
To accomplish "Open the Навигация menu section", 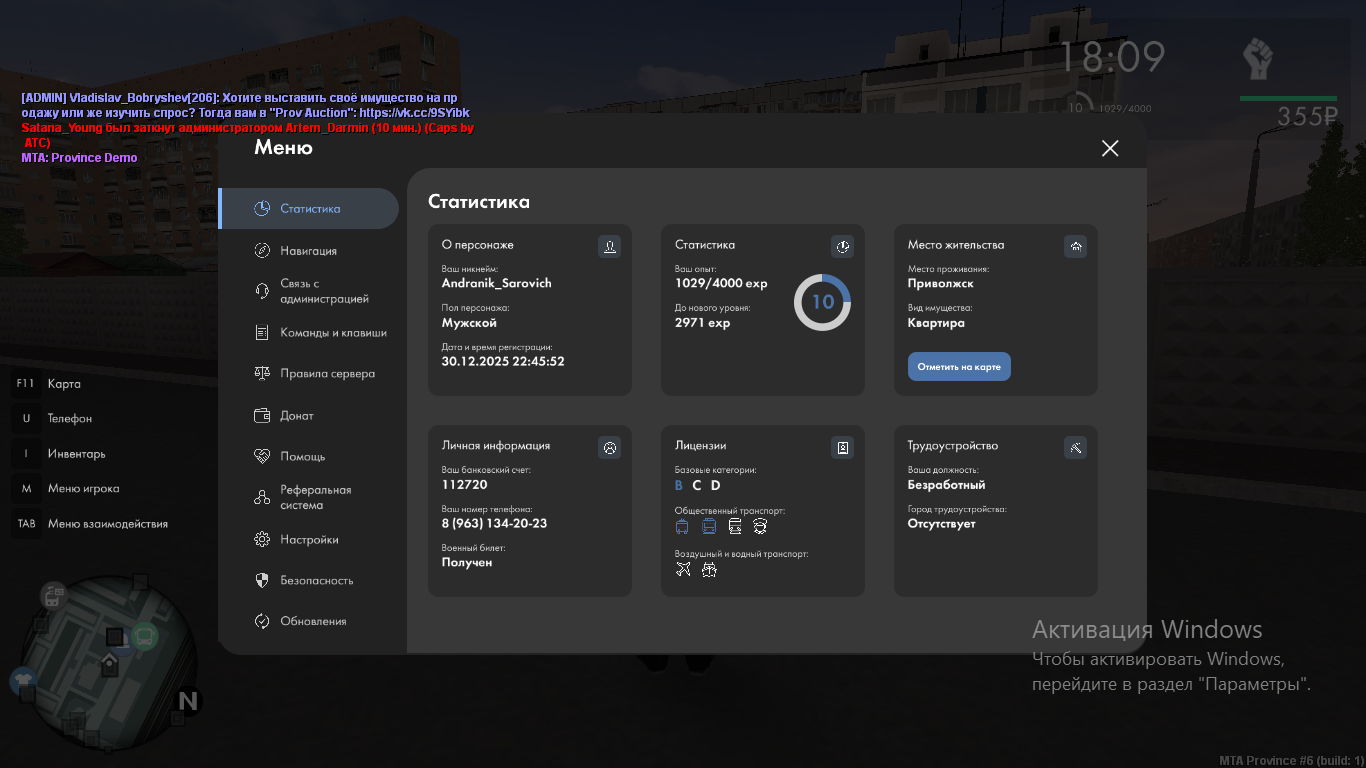I will click(x=308, y=251).
